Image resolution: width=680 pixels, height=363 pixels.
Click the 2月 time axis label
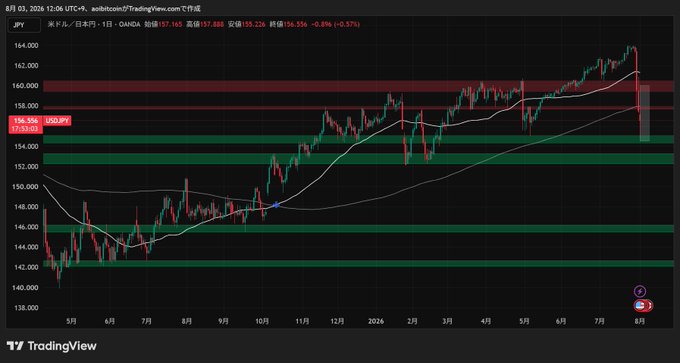tap(412, 321)
